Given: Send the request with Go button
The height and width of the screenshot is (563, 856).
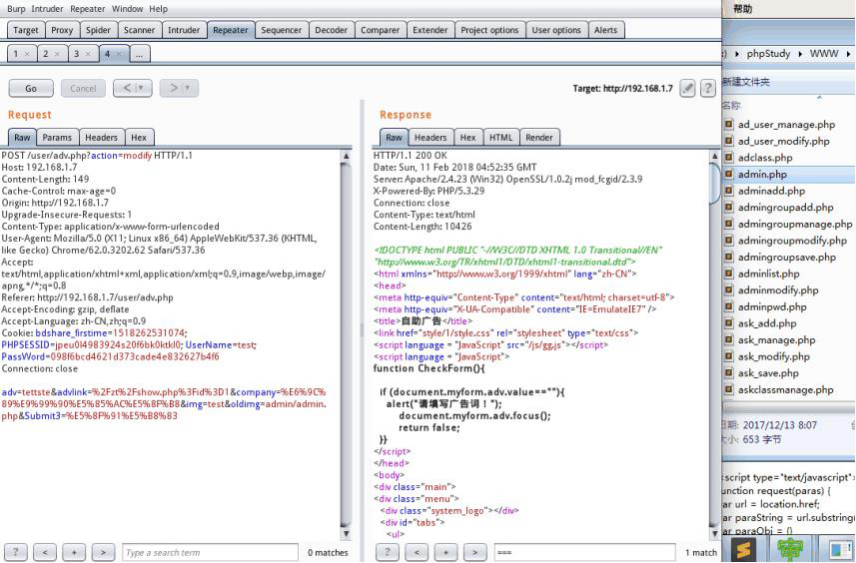Looking at the screenshot, I should (31, 88).
